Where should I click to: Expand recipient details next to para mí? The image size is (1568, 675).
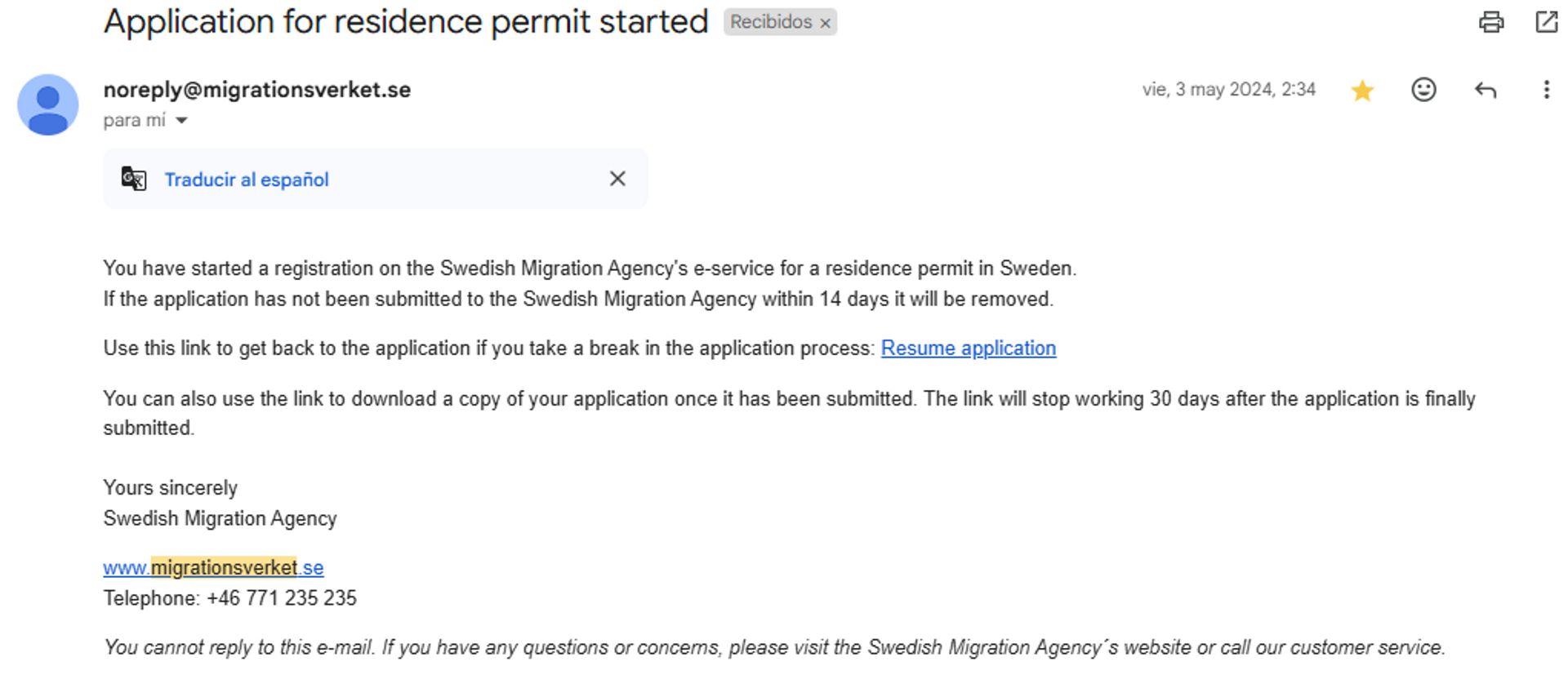pyautogui.click(x=181, y=121)
